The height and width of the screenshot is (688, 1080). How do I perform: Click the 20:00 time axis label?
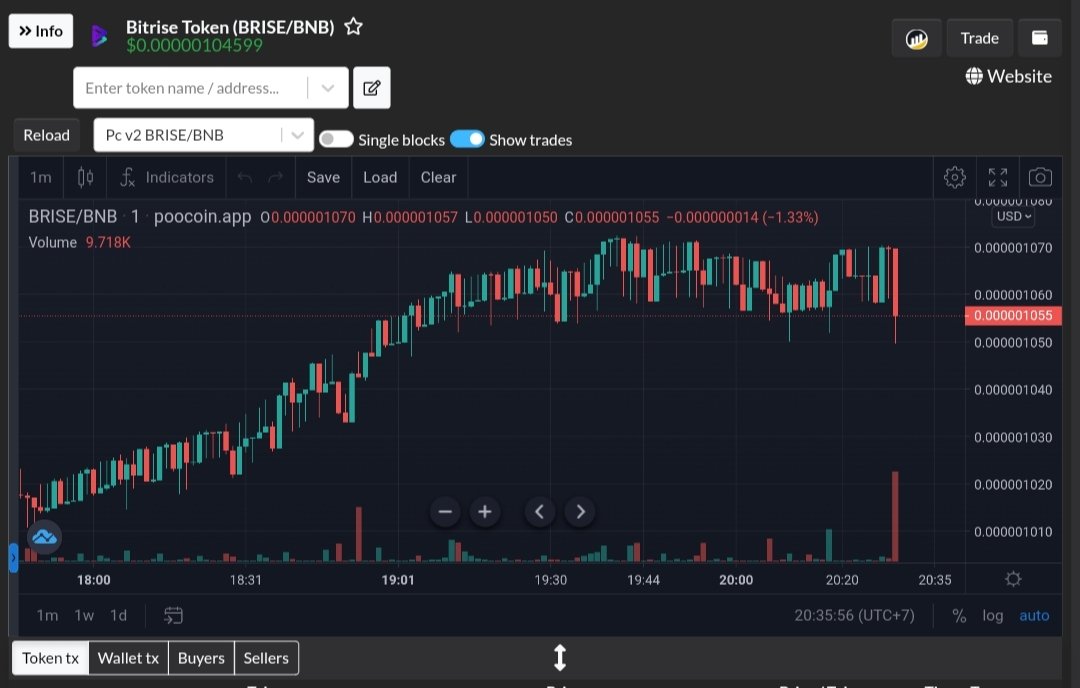(x=736, y=580)
